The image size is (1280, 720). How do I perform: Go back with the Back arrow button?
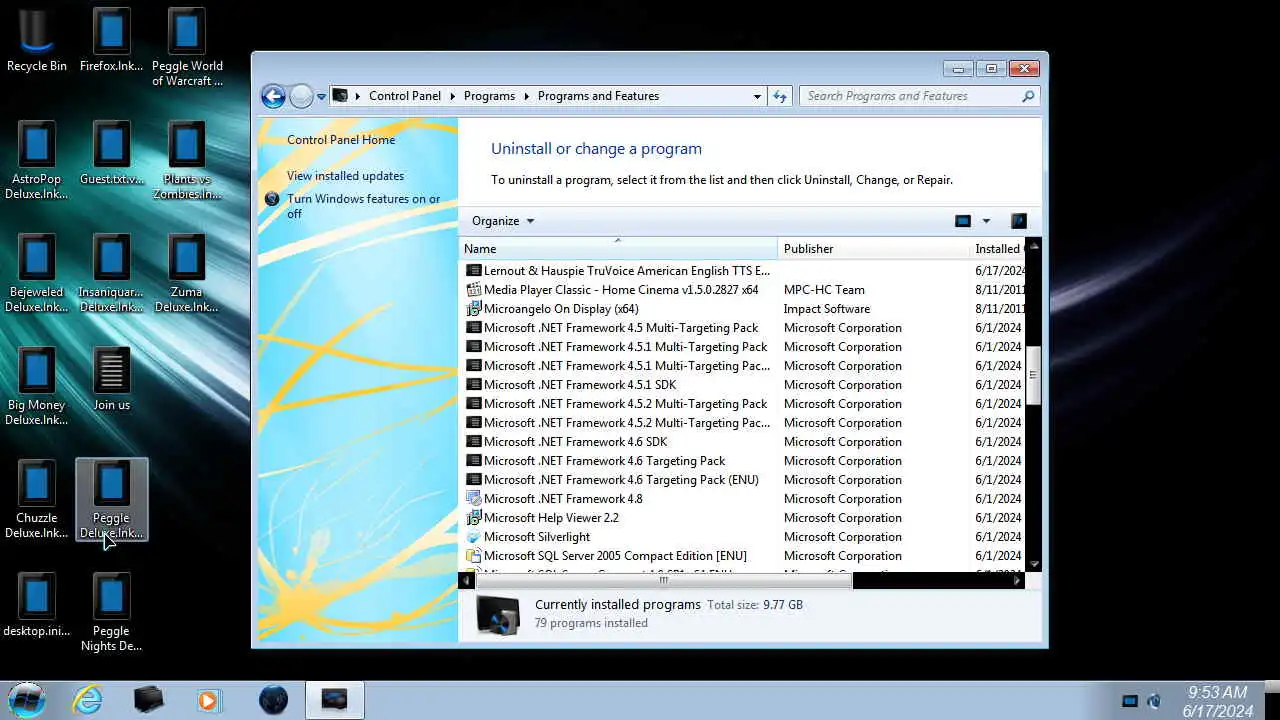coord(273,96)
